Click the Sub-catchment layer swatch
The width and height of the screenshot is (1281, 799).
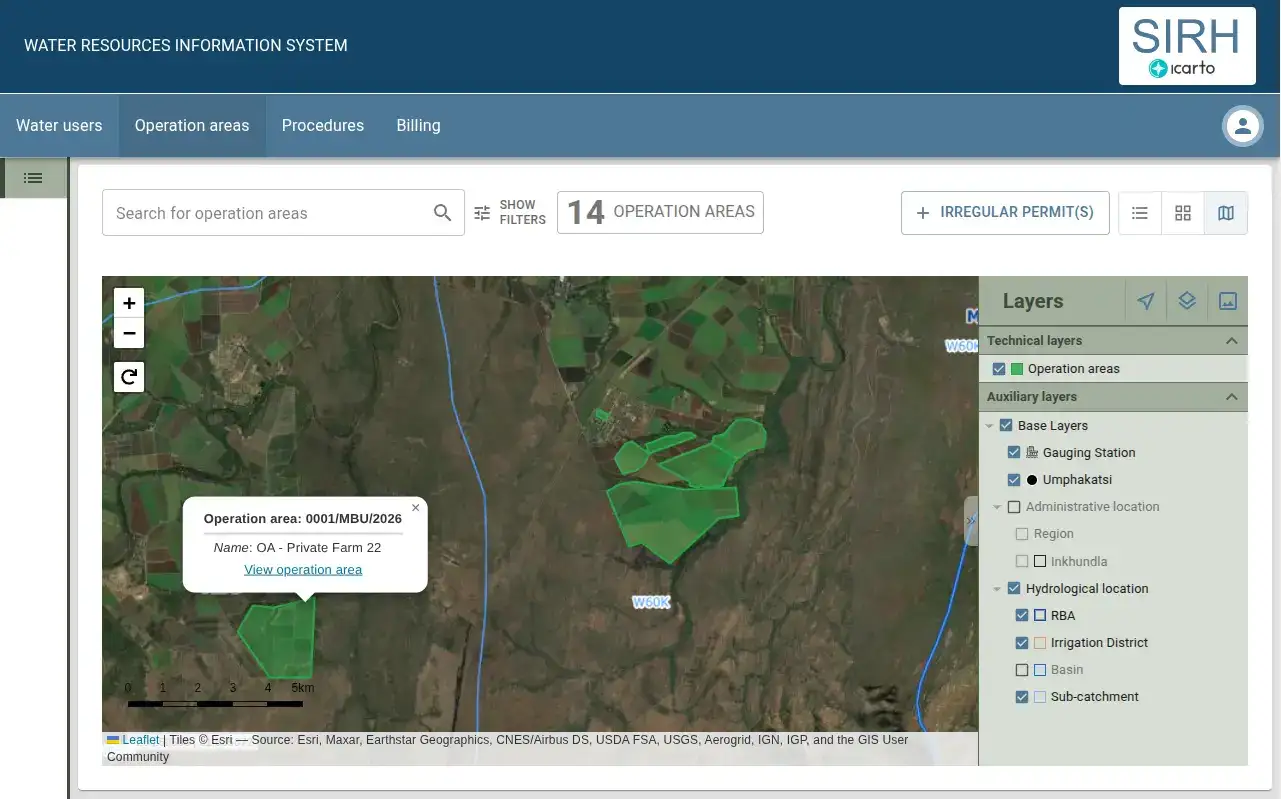click(1040, 697)
